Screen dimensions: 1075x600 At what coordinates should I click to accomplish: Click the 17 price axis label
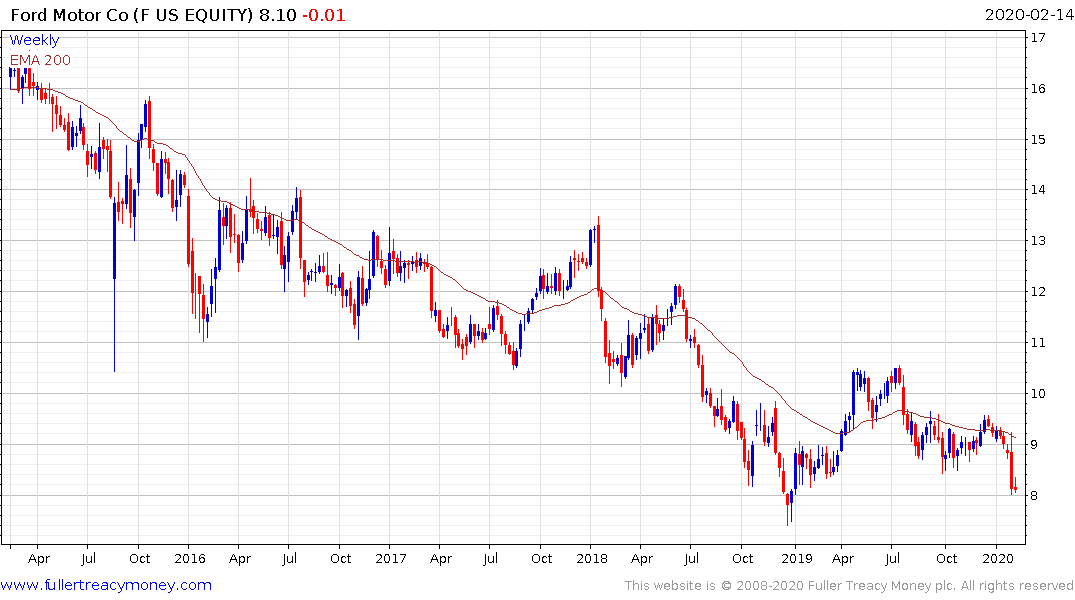point(1038,38)
